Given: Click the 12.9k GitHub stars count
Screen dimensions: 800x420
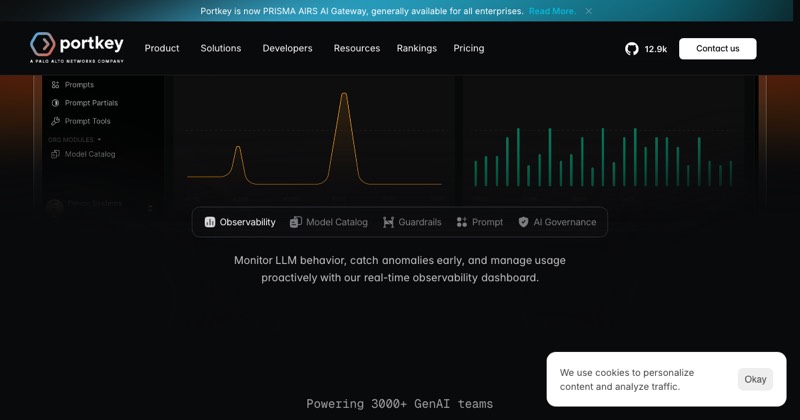Looking at the screenshot, I should [656, 49].
